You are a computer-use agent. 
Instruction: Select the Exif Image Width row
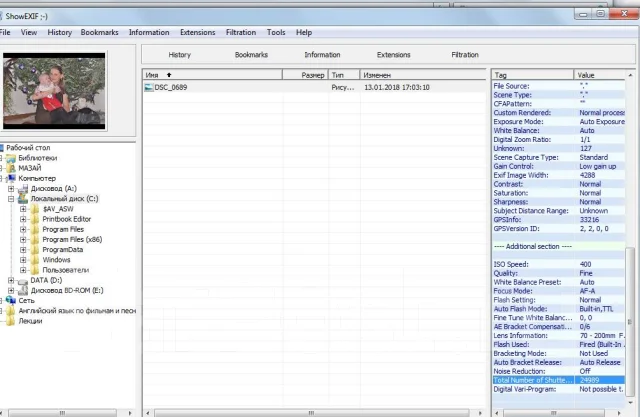[558, 175]
